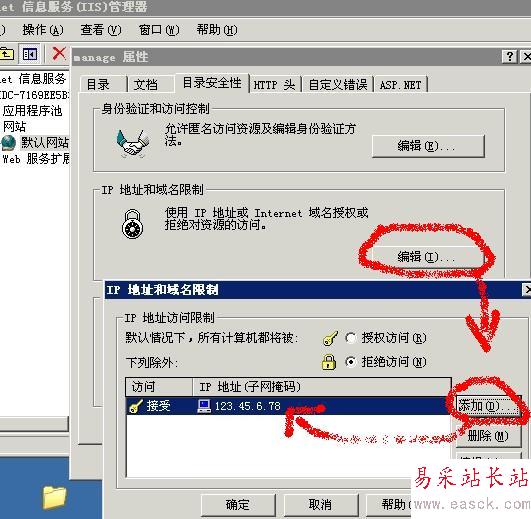This screenshot has height=519, width=531.
Task: Open the 查看(V) menu
Action: (x=101, y=30)
